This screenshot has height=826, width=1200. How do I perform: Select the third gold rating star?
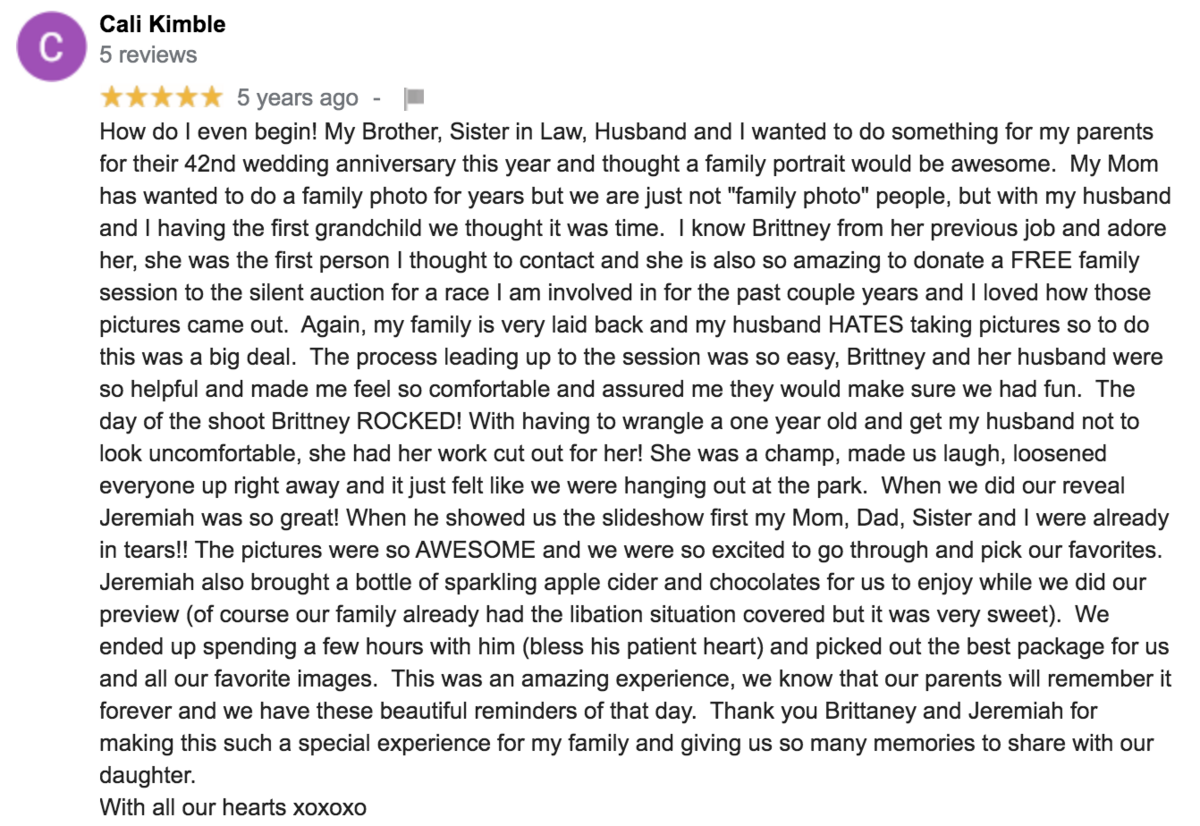161,97
